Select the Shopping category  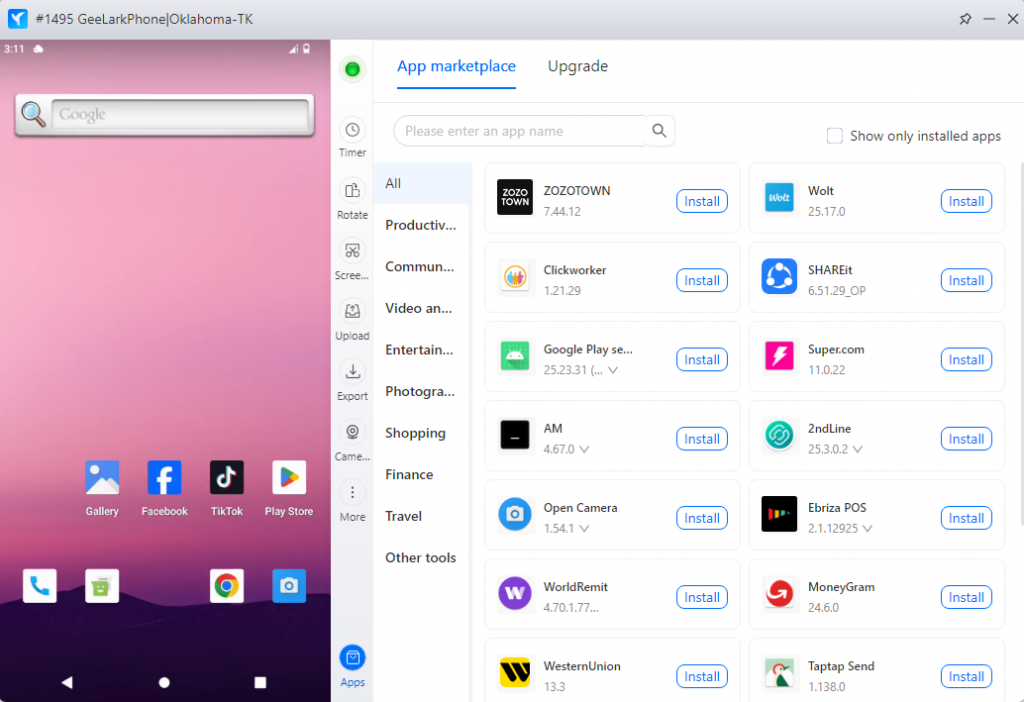422,433
